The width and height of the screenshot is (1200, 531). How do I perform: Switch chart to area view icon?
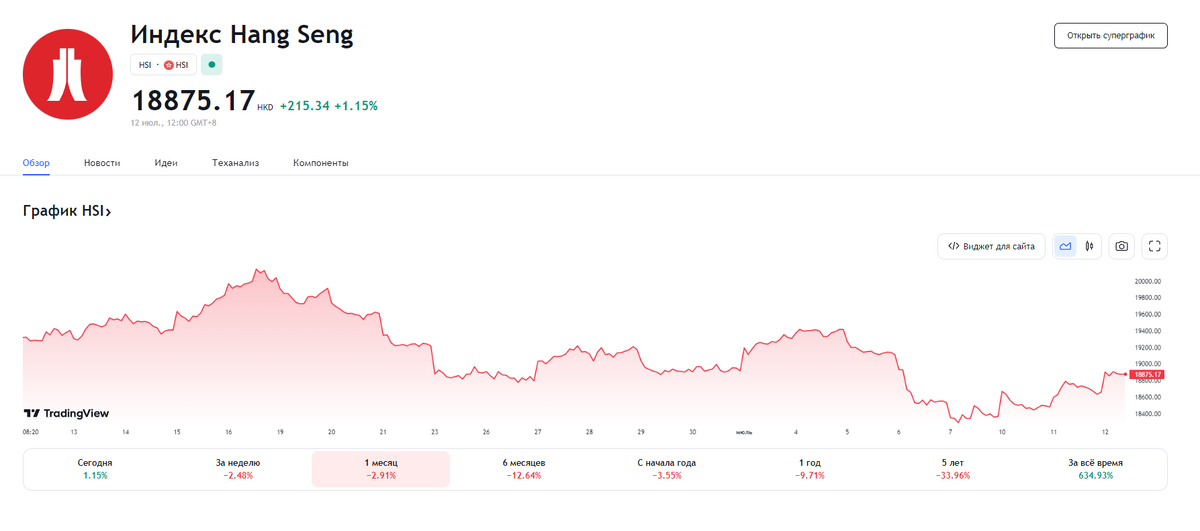[1065, 246]
